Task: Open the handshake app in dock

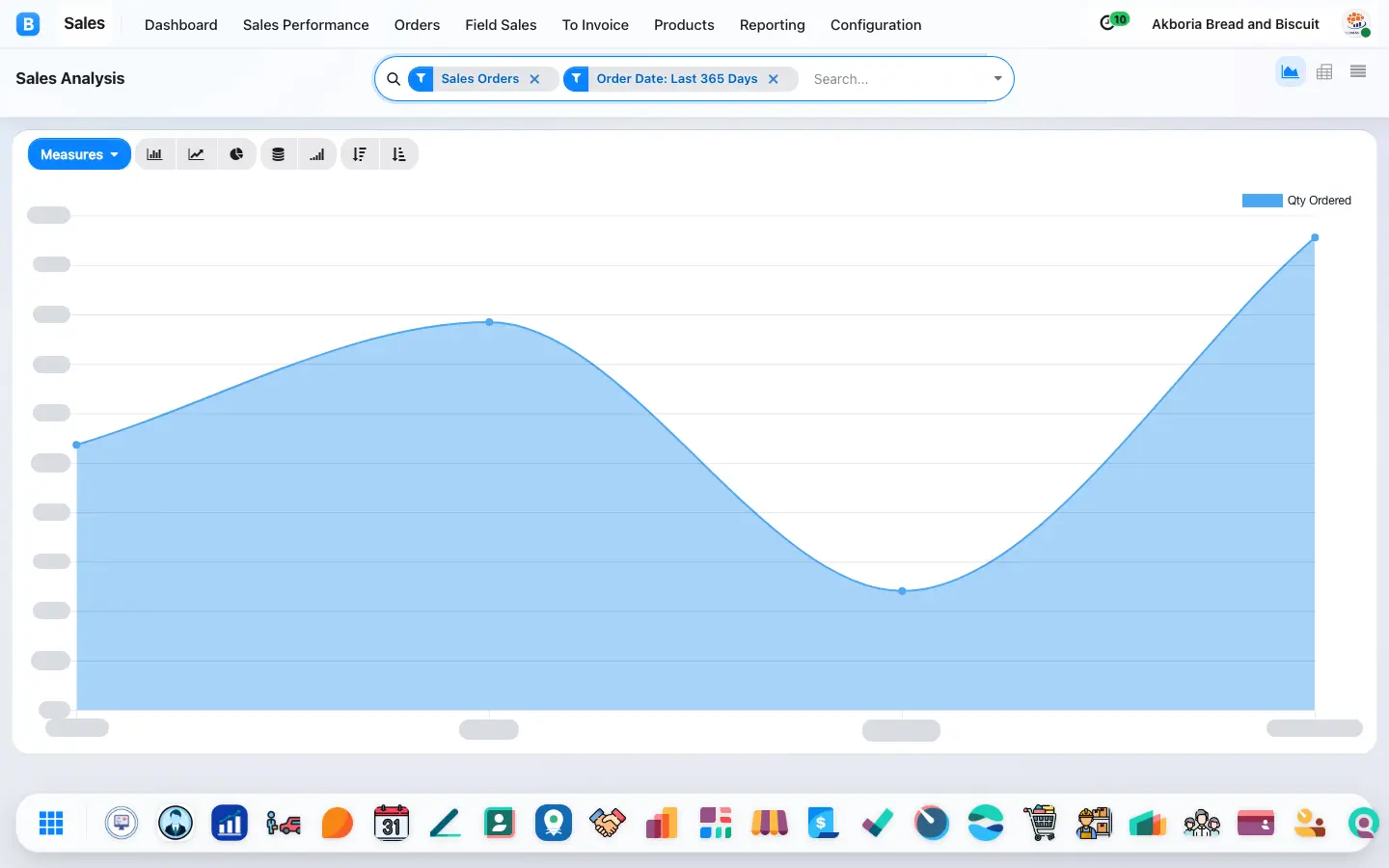Action: pos(608,823)
